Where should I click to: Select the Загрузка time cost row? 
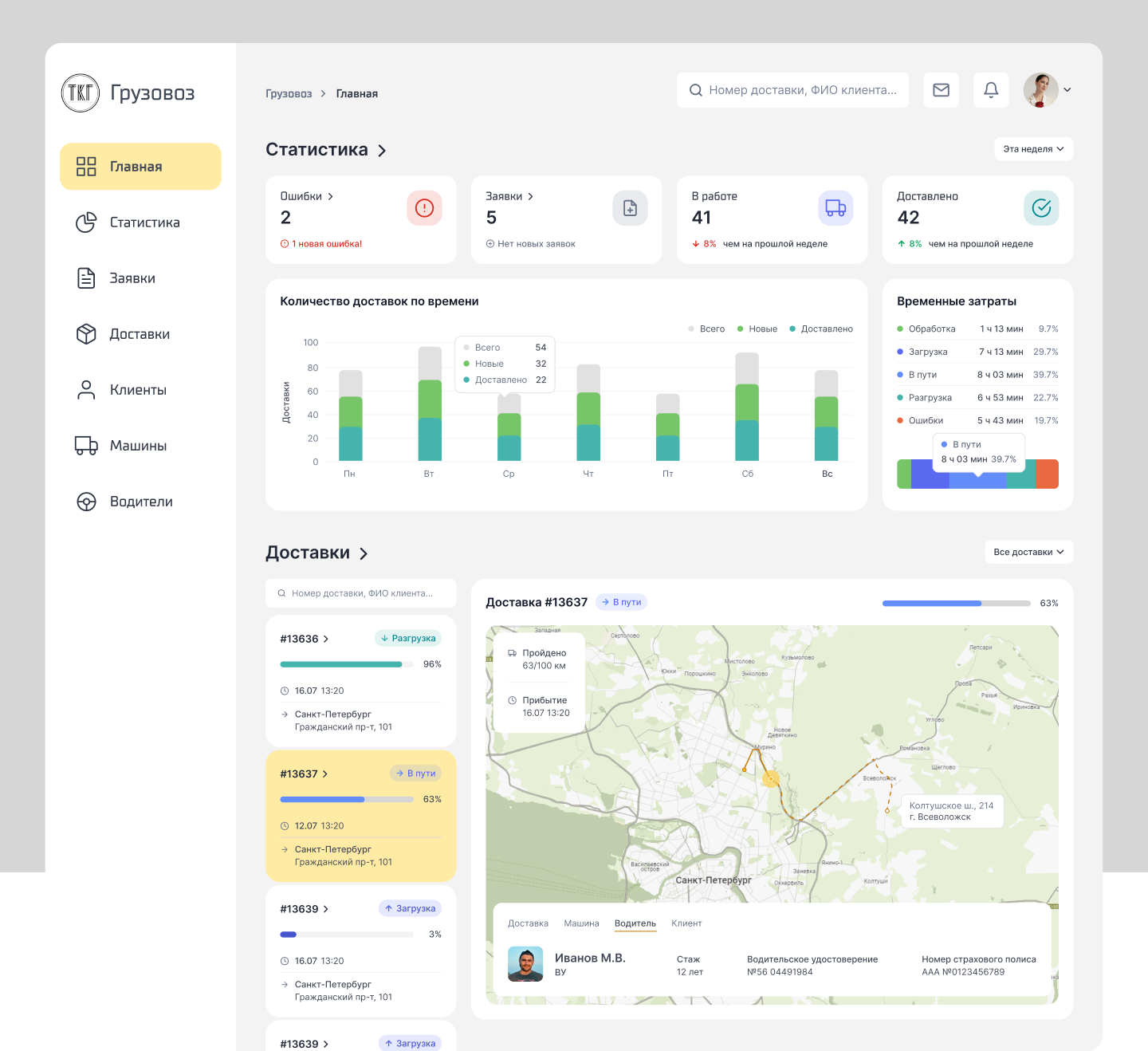(977, 352)
